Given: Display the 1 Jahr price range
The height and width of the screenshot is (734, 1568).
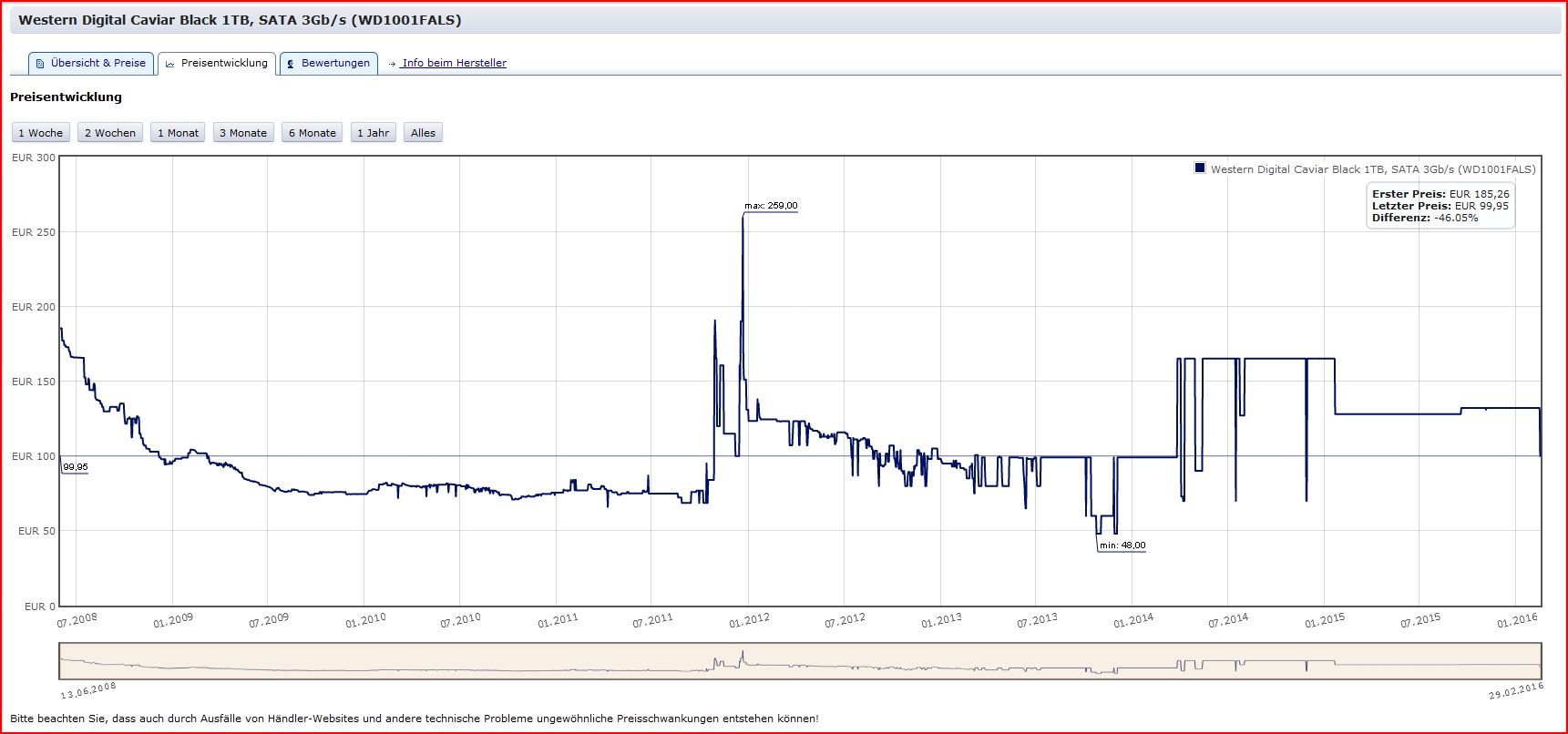Looking at the screenshot, I should pos(373,133).
